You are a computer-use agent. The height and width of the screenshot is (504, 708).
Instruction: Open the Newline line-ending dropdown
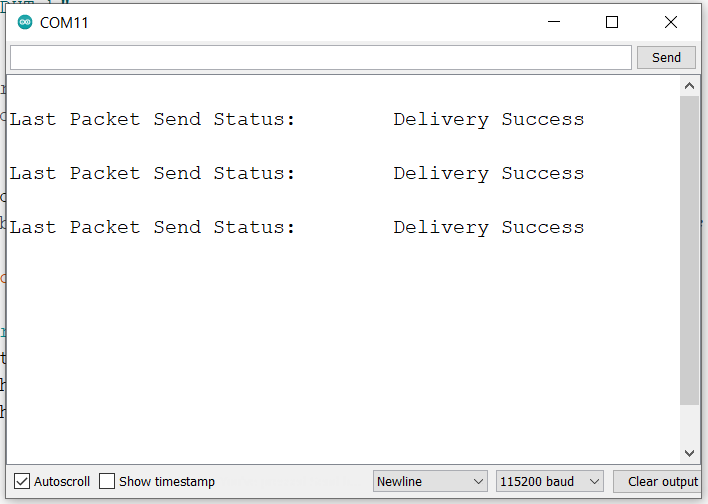coord(430,482)
